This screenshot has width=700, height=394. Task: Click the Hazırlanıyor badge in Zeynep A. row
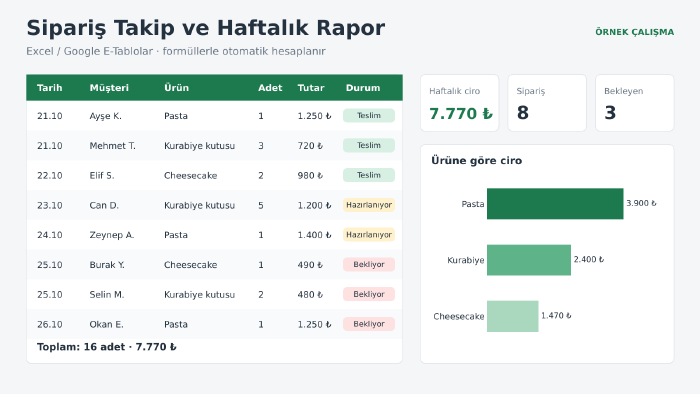pos(369,235)
